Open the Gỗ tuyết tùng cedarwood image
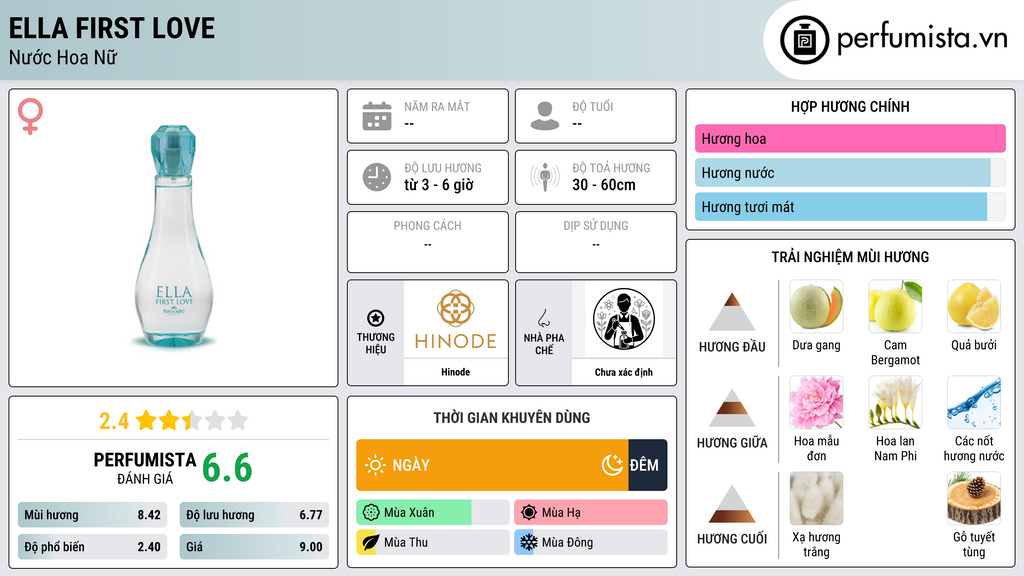 (974, 498)
